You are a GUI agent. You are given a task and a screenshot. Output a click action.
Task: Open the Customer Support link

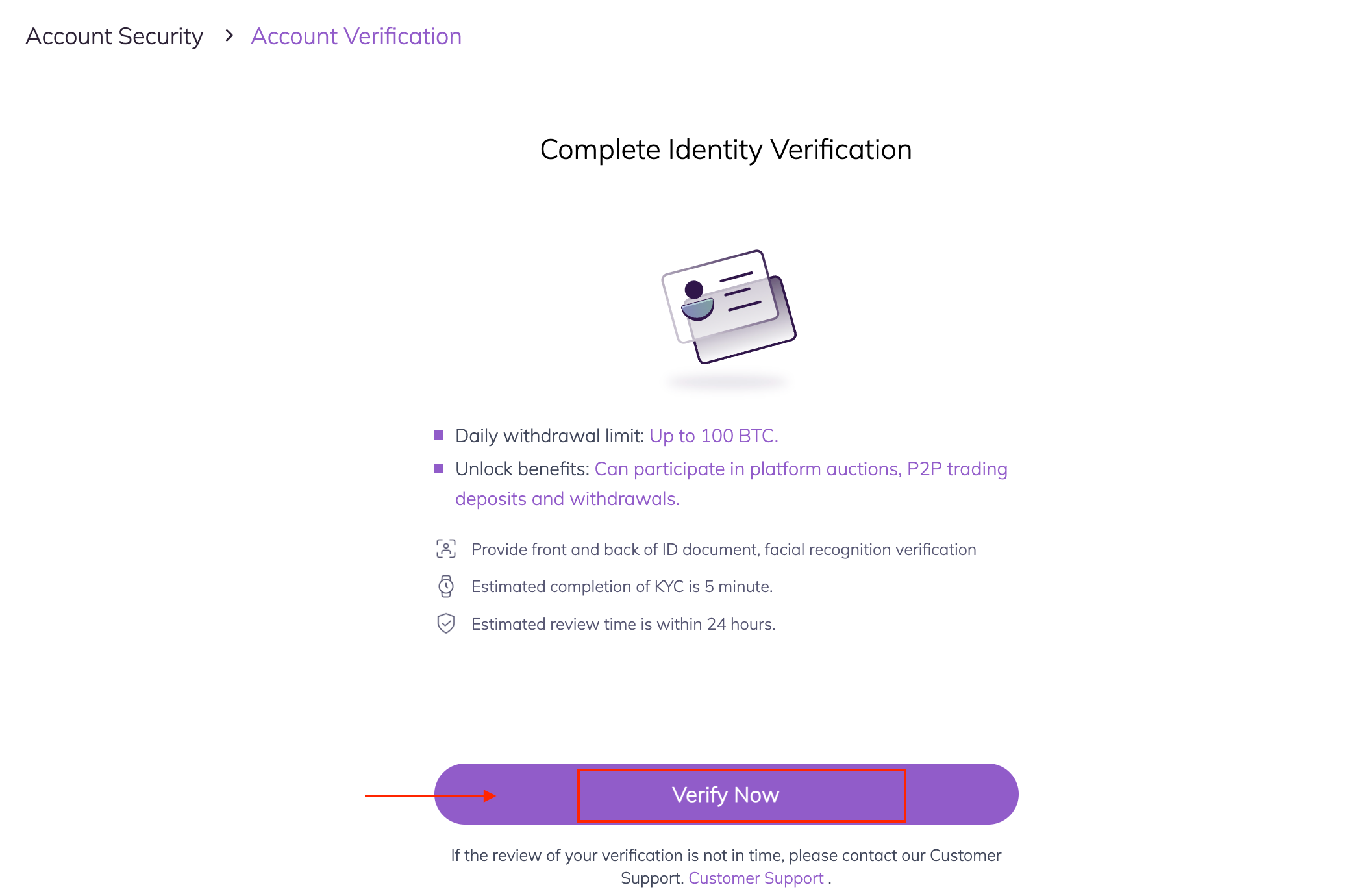pyautogui.click(x=756, y=878)
